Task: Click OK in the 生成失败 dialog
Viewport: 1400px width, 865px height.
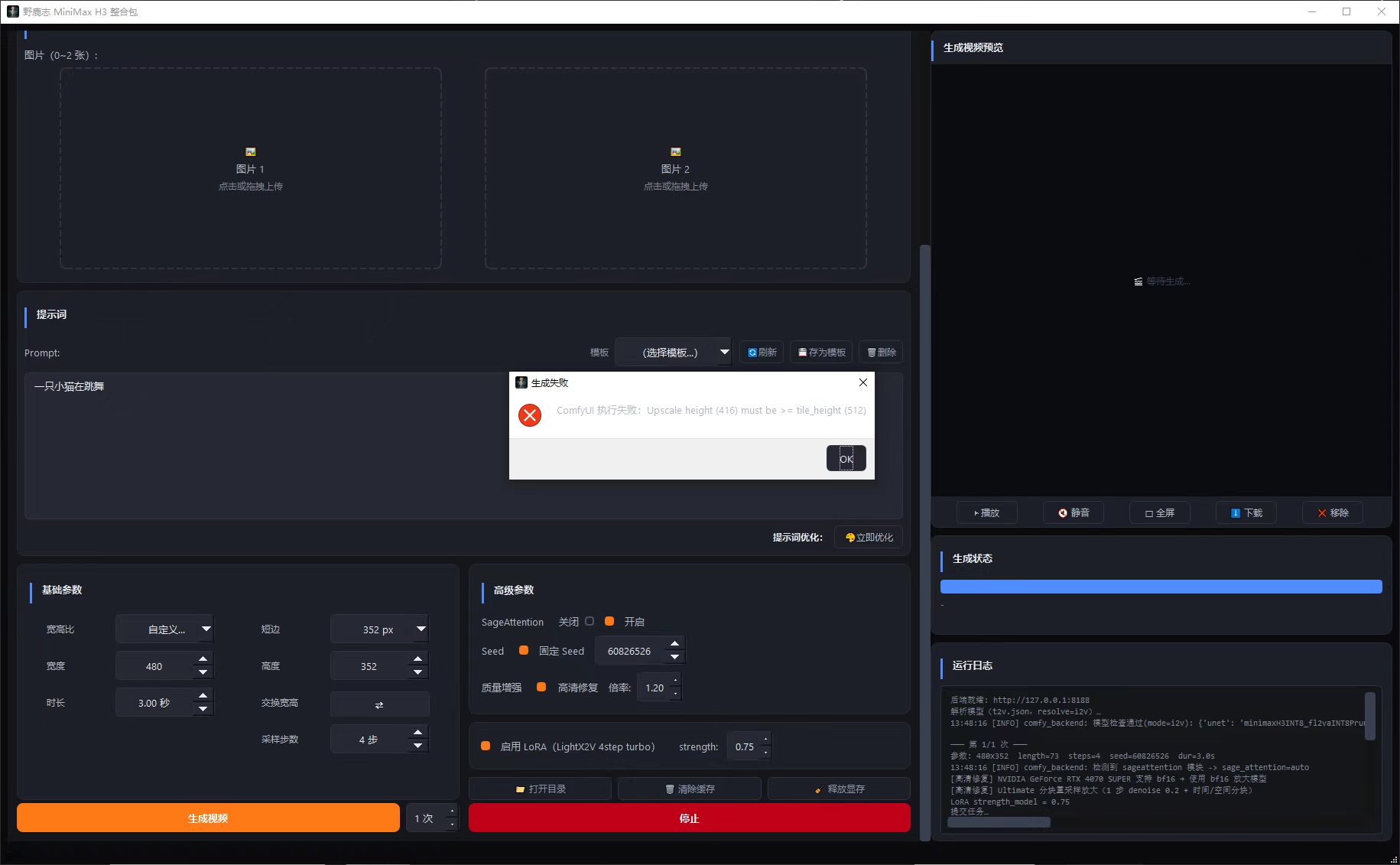Action: (846, 459)
